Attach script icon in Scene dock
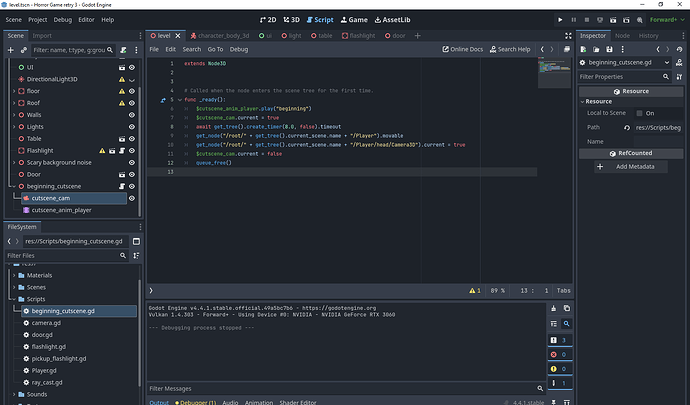 [x=124, y=50]
